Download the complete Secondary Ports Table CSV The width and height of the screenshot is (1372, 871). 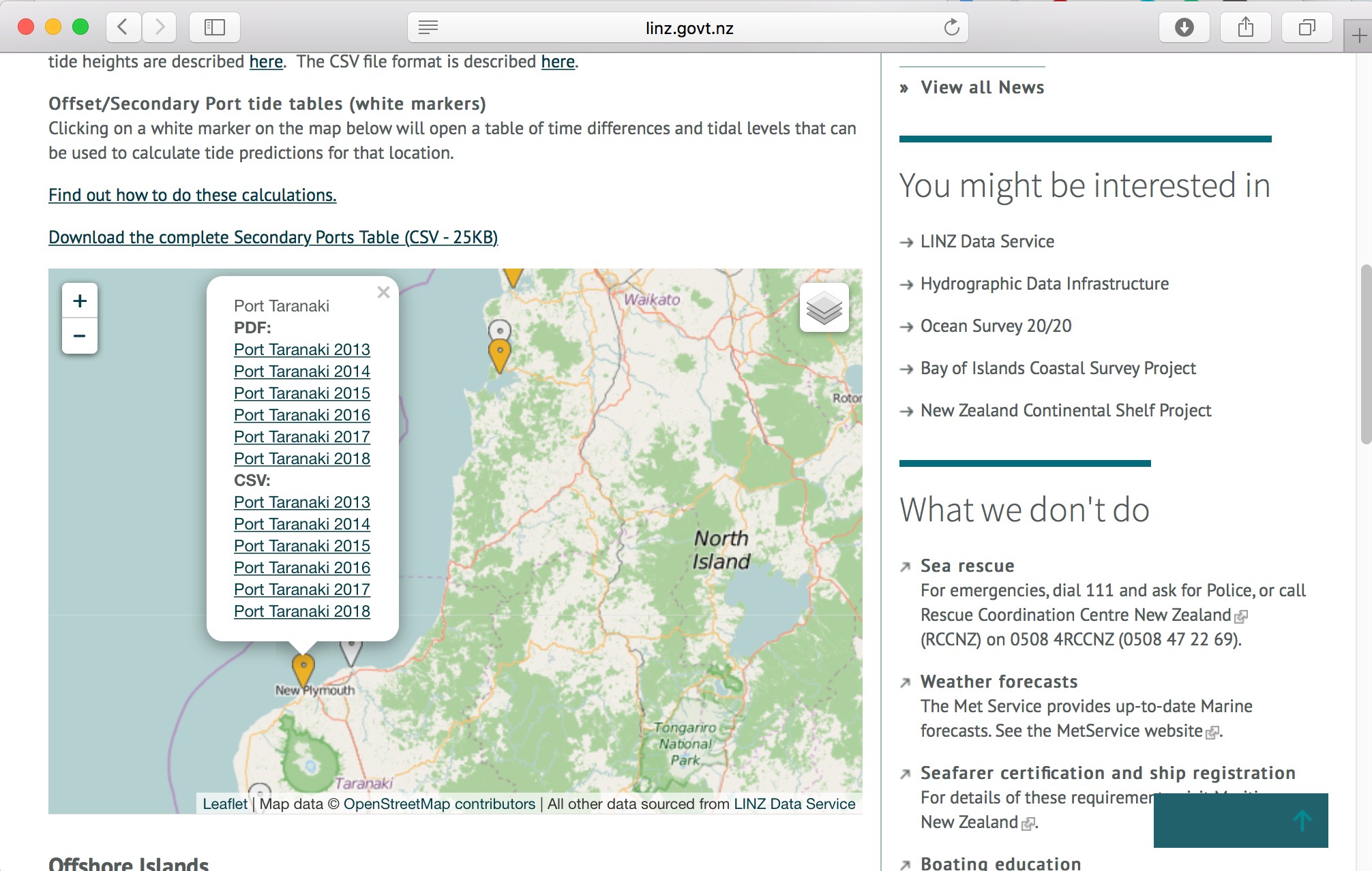tap(273, 237)
